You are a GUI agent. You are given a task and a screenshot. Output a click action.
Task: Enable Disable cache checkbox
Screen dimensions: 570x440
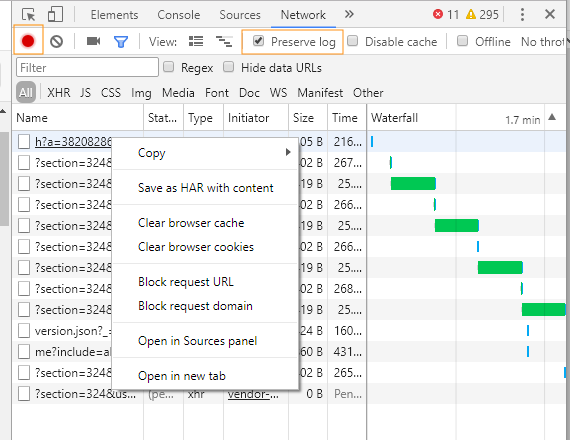point(353,41)
